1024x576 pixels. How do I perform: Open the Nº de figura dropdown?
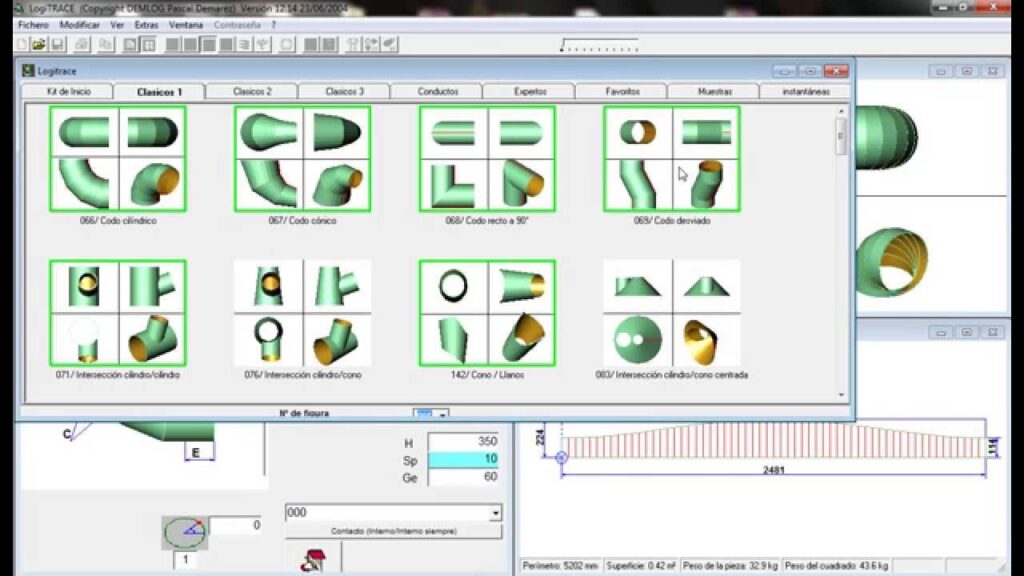pos(443,414)
